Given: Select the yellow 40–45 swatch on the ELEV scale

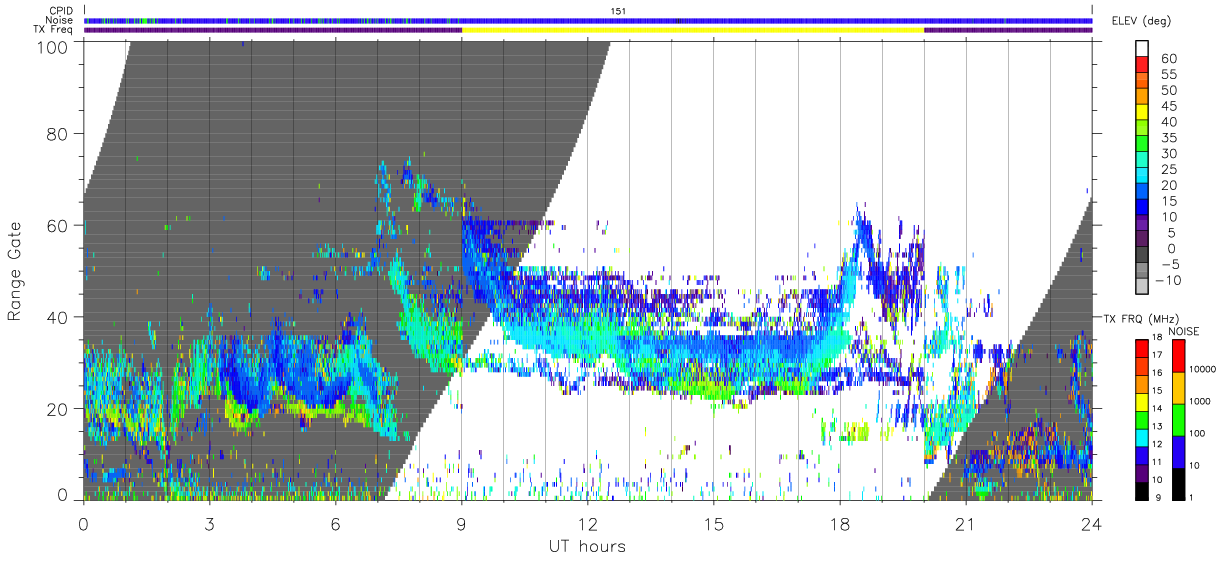Looking at the screenshot, I should tap(1143, 113).
